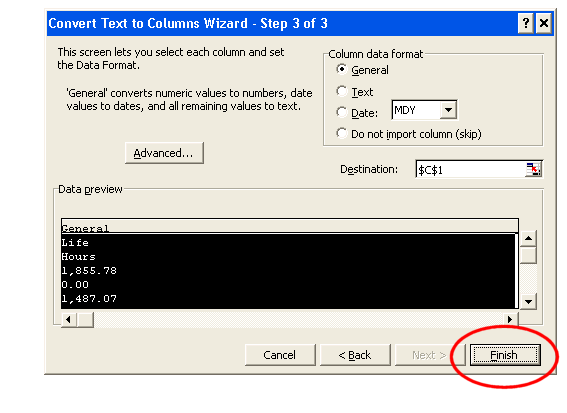This screenshot has width=567, height=413.
Task: Open the Advanced settings dialog
Action: tap(164, 153)
